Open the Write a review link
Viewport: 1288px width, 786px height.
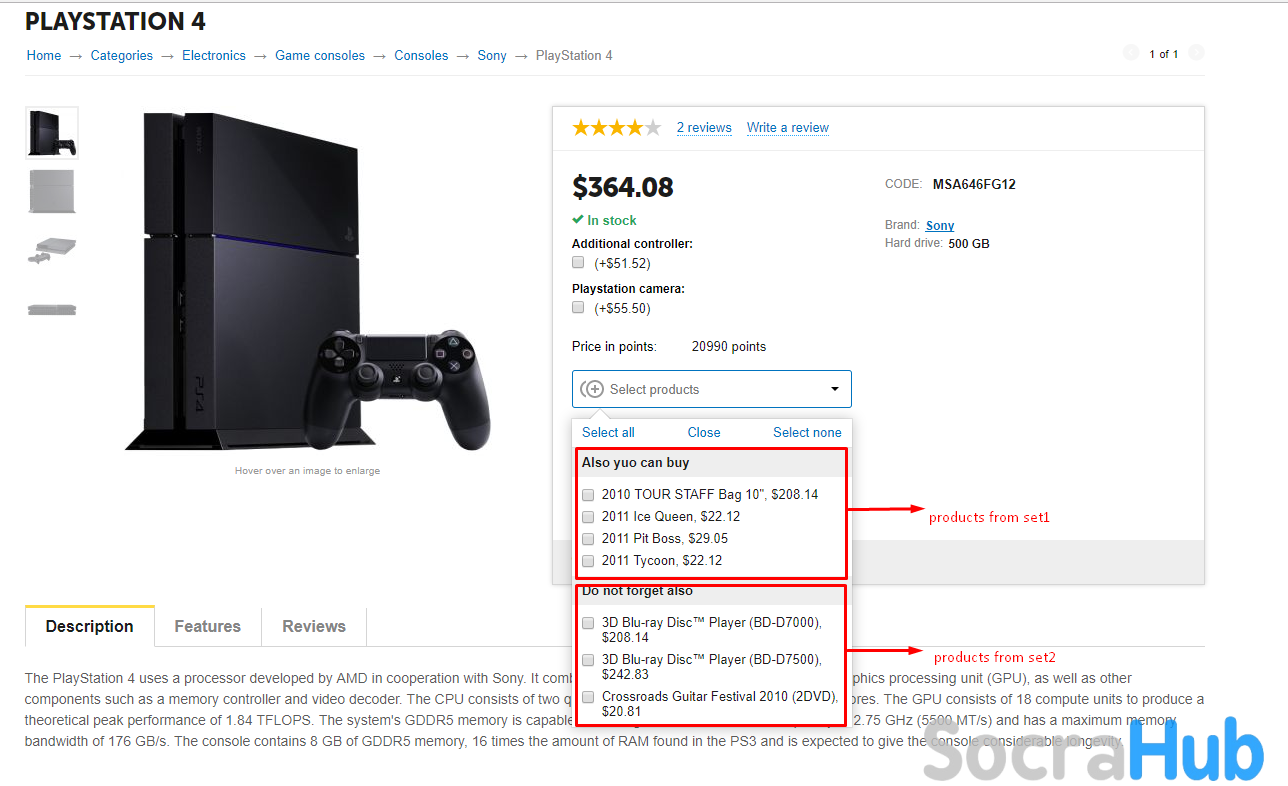pos(788,127)
